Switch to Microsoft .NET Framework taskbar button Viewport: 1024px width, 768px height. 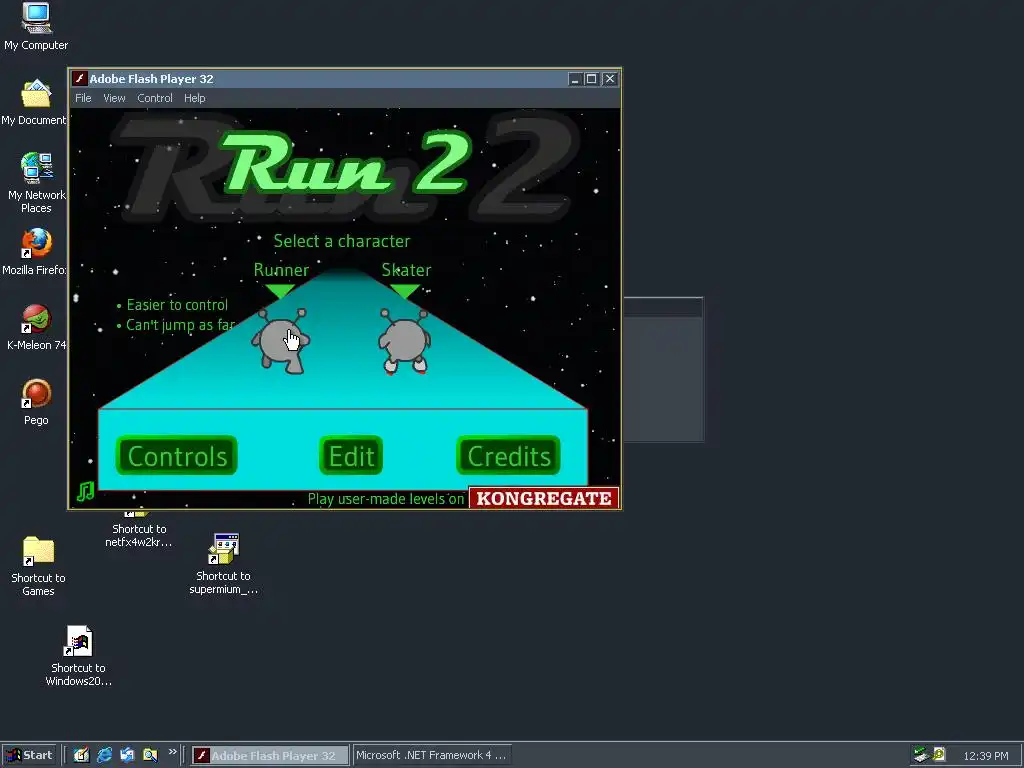pyautogui.click(x=431, y=756)
